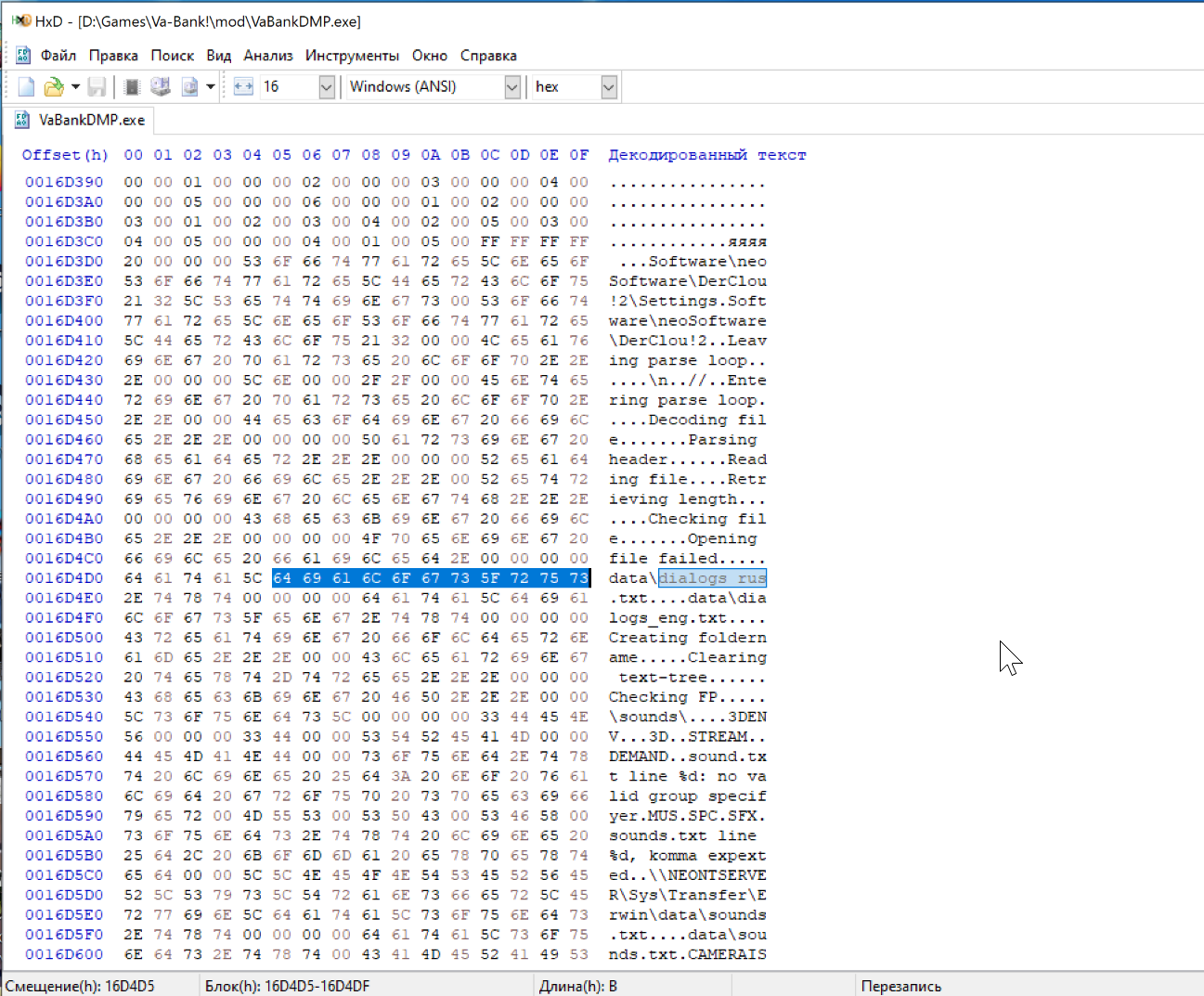This screenshot has height=996, width=1204.
Task: Click offset 0016D600 in the offset column
Action: [64, 953]
